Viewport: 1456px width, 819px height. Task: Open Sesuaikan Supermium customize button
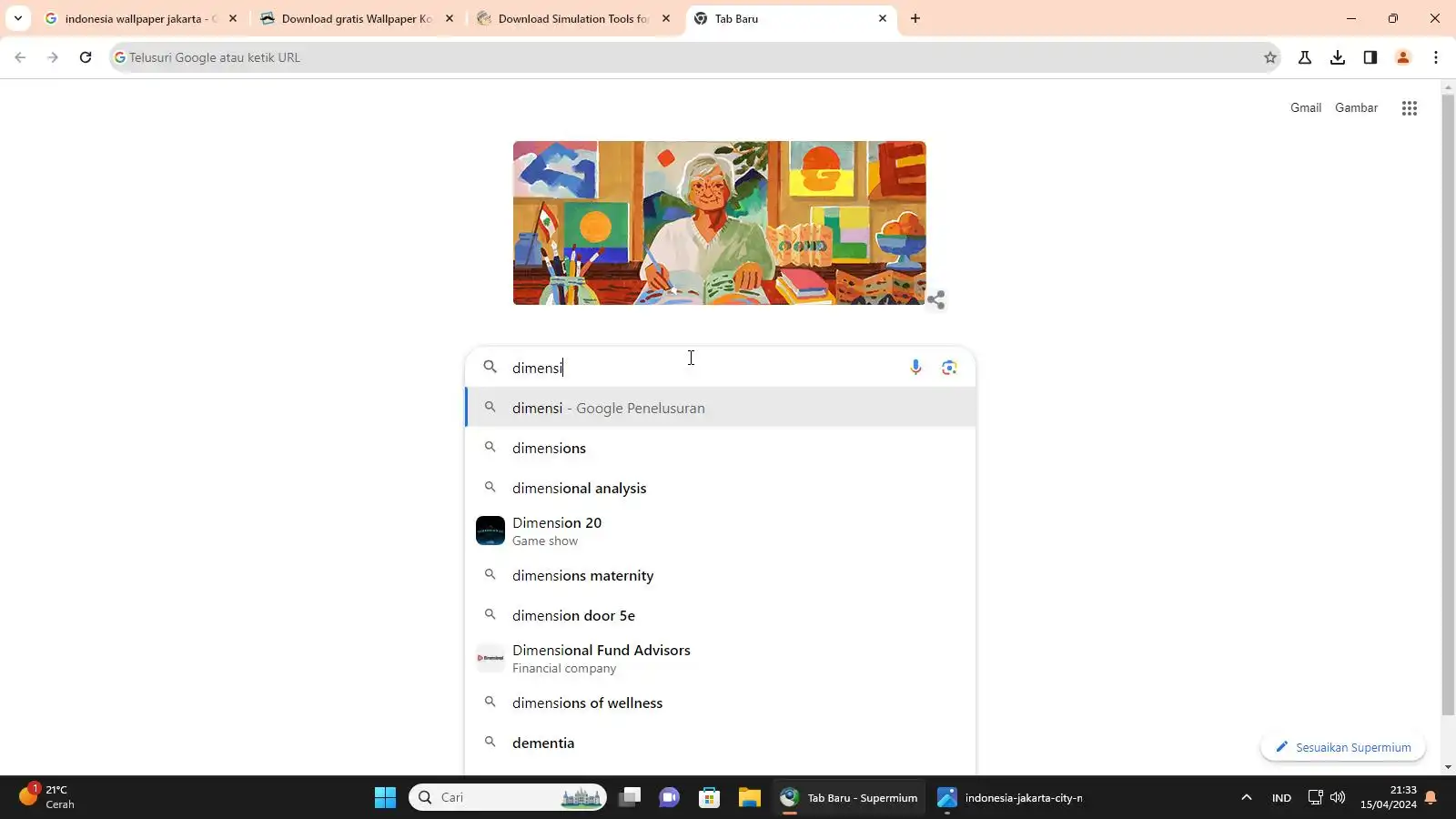click(x=1343, y=747)
